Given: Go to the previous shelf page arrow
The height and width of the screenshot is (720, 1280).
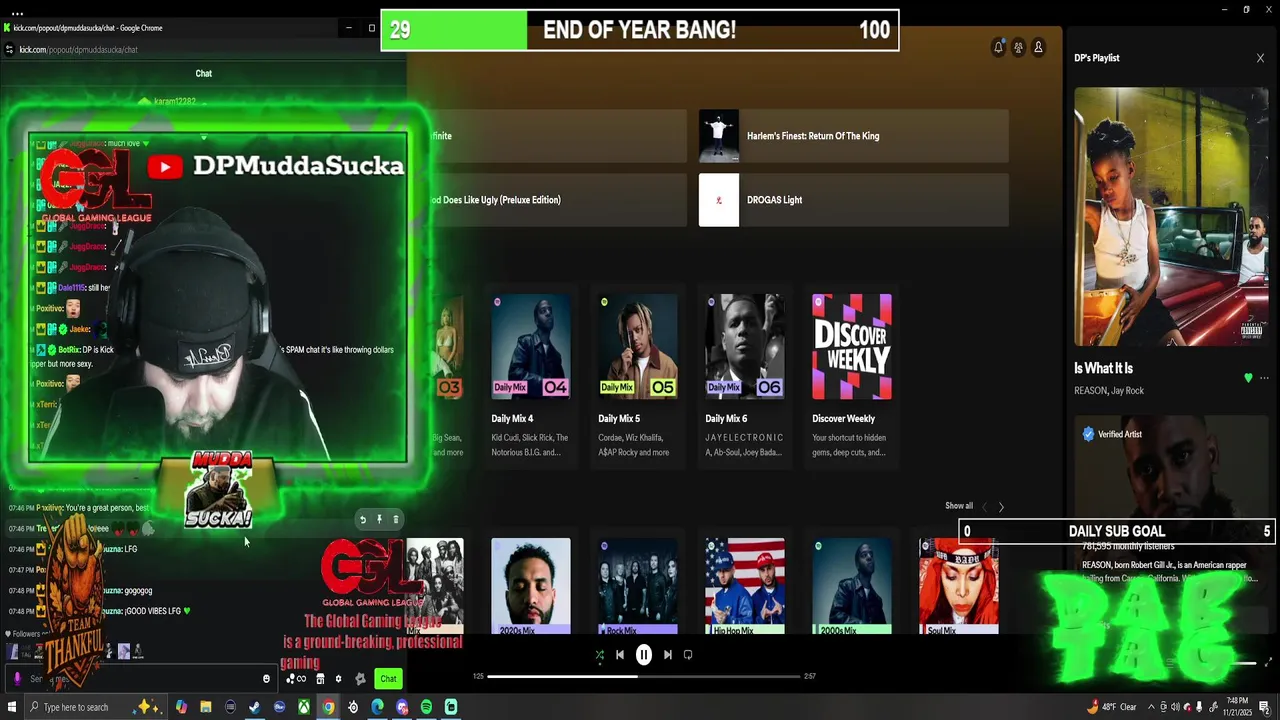Looking at the screenshot, I should click(984, 507).
